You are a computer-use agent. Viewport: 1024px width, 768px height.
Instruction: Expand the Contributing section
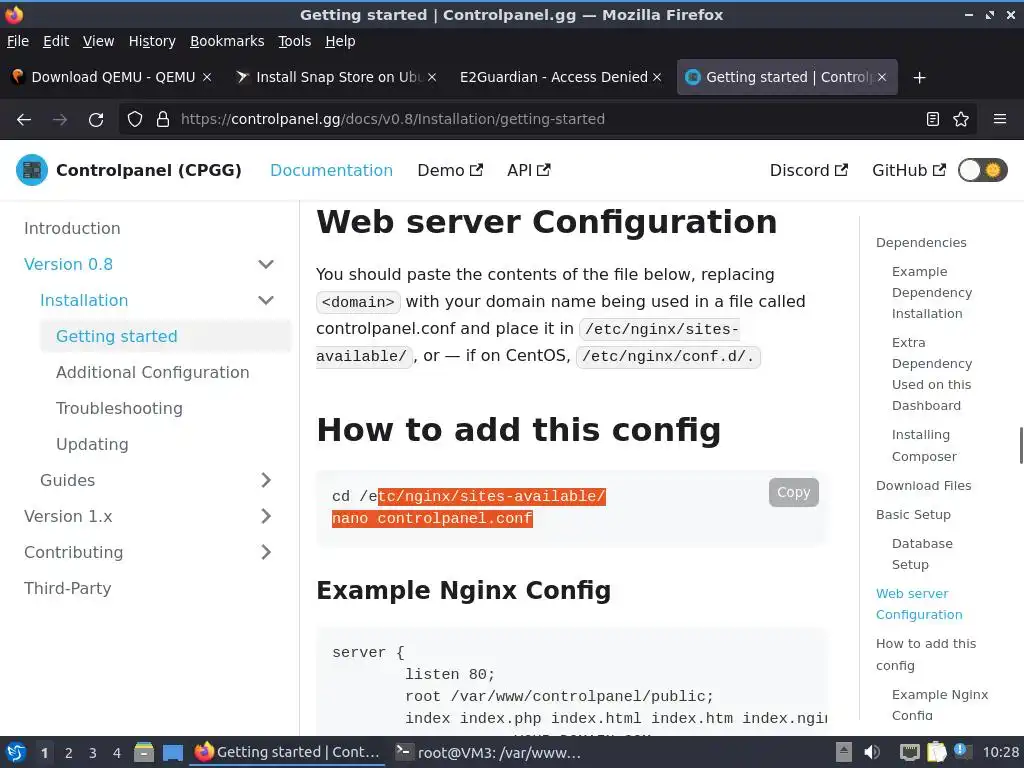pos(266,552)
